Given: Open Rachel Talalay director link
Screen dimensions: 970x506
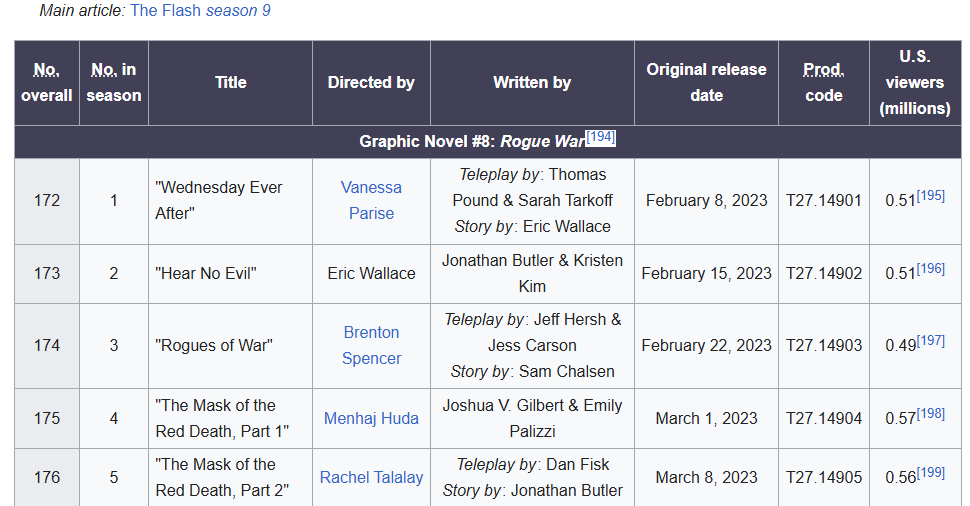Looking at the screenshot, I should [x=371, y=477].
